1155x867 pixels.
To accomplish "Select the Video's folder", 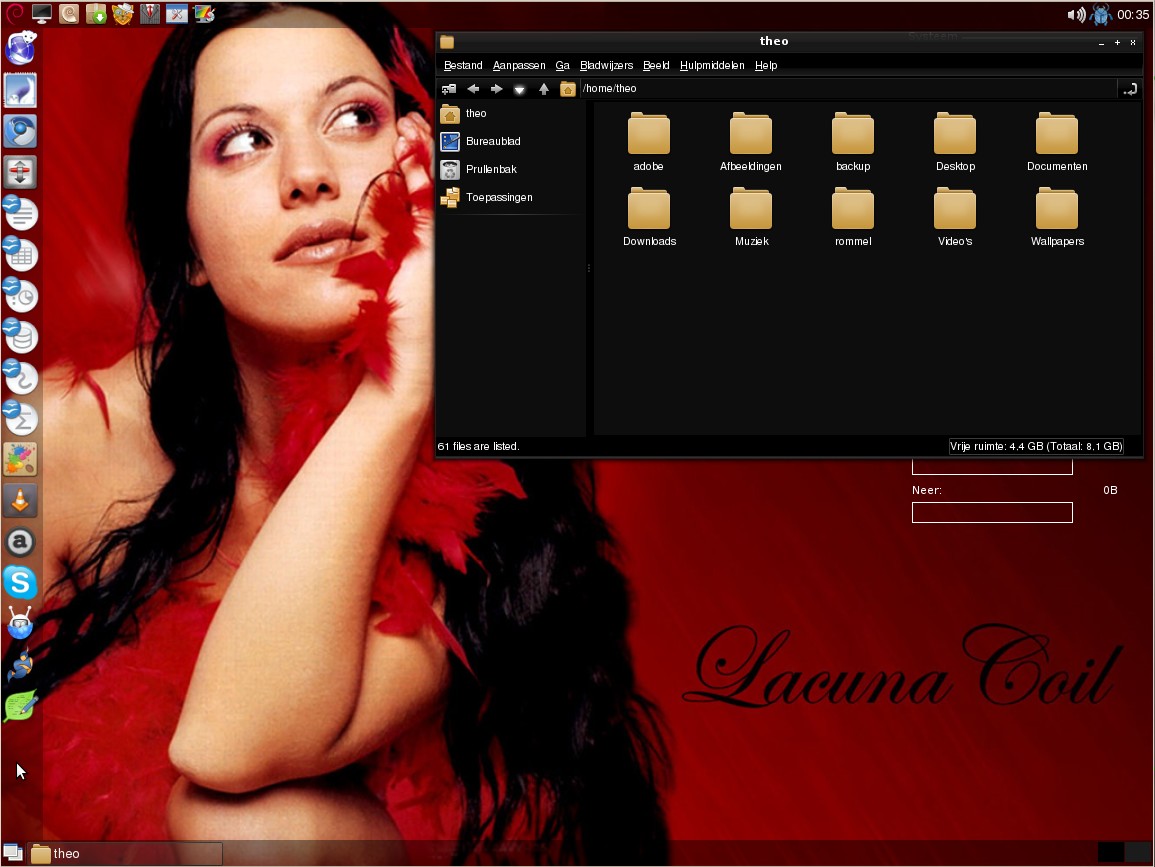I will click(955, 217).
